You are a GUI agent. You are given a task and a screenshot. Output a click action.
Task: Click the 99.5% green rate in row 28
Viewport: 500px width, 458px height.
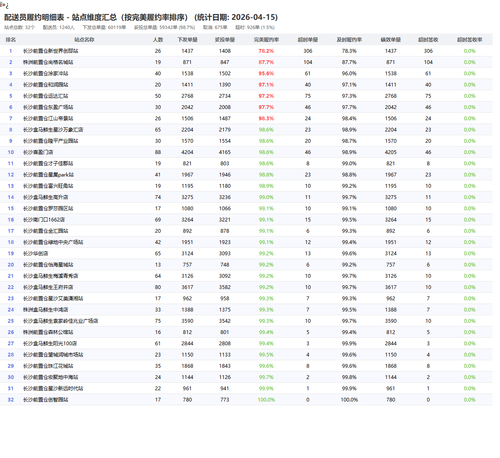[x=266, y=355]
